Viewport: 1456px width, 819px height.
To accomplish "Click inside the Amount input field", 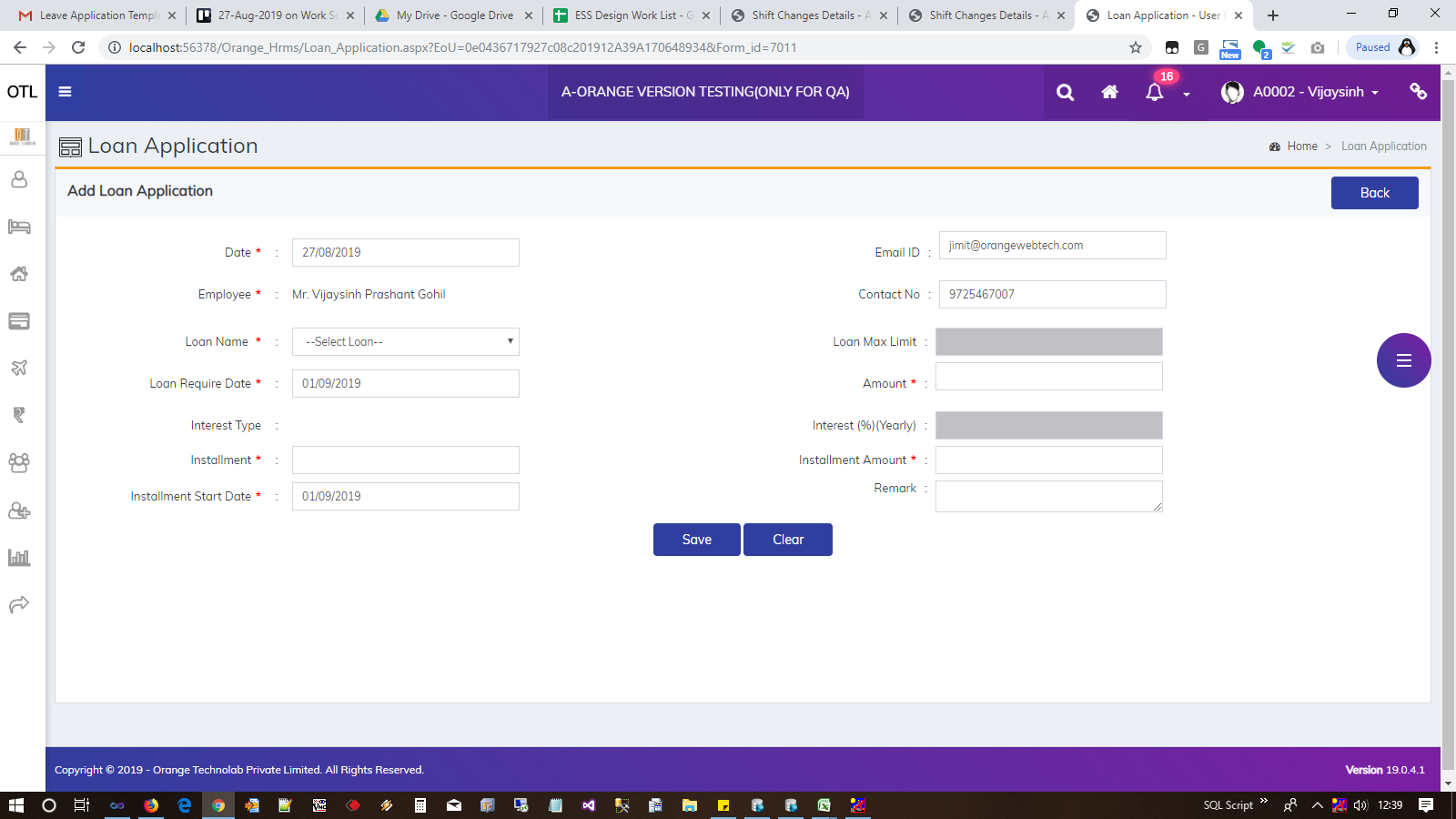I will pos(1048,376).
